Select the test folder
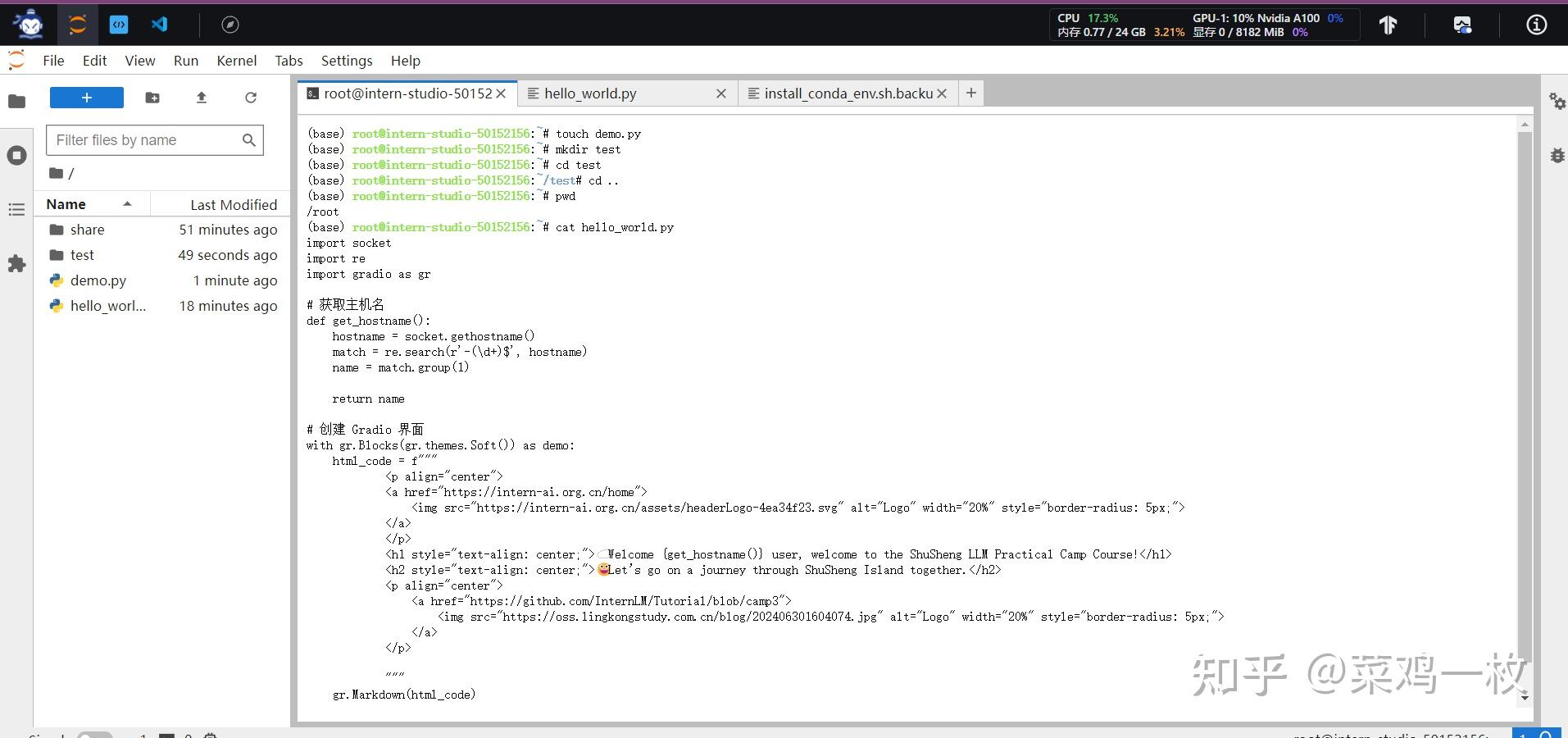The width and height of the screenshot is (1568, 738). [x=162, y=255]
